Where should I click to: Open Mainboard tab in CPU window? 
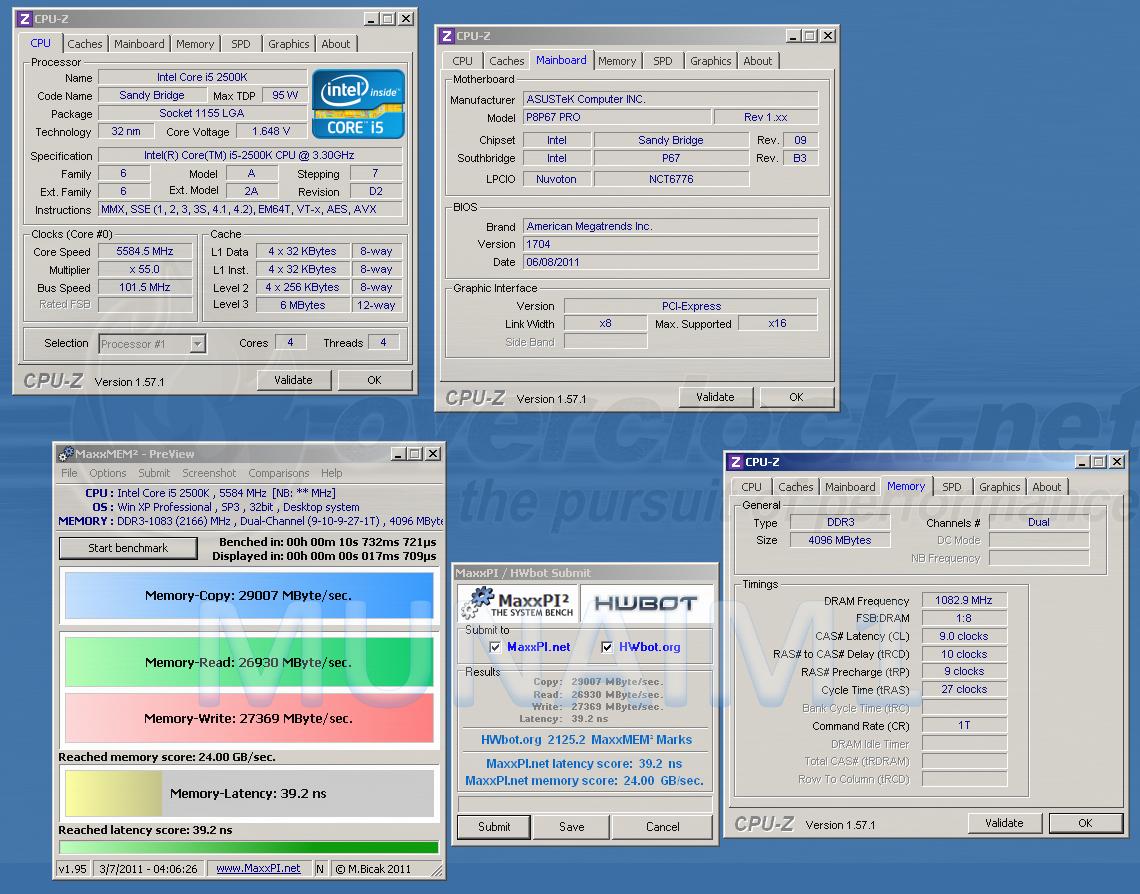point(139,44)
